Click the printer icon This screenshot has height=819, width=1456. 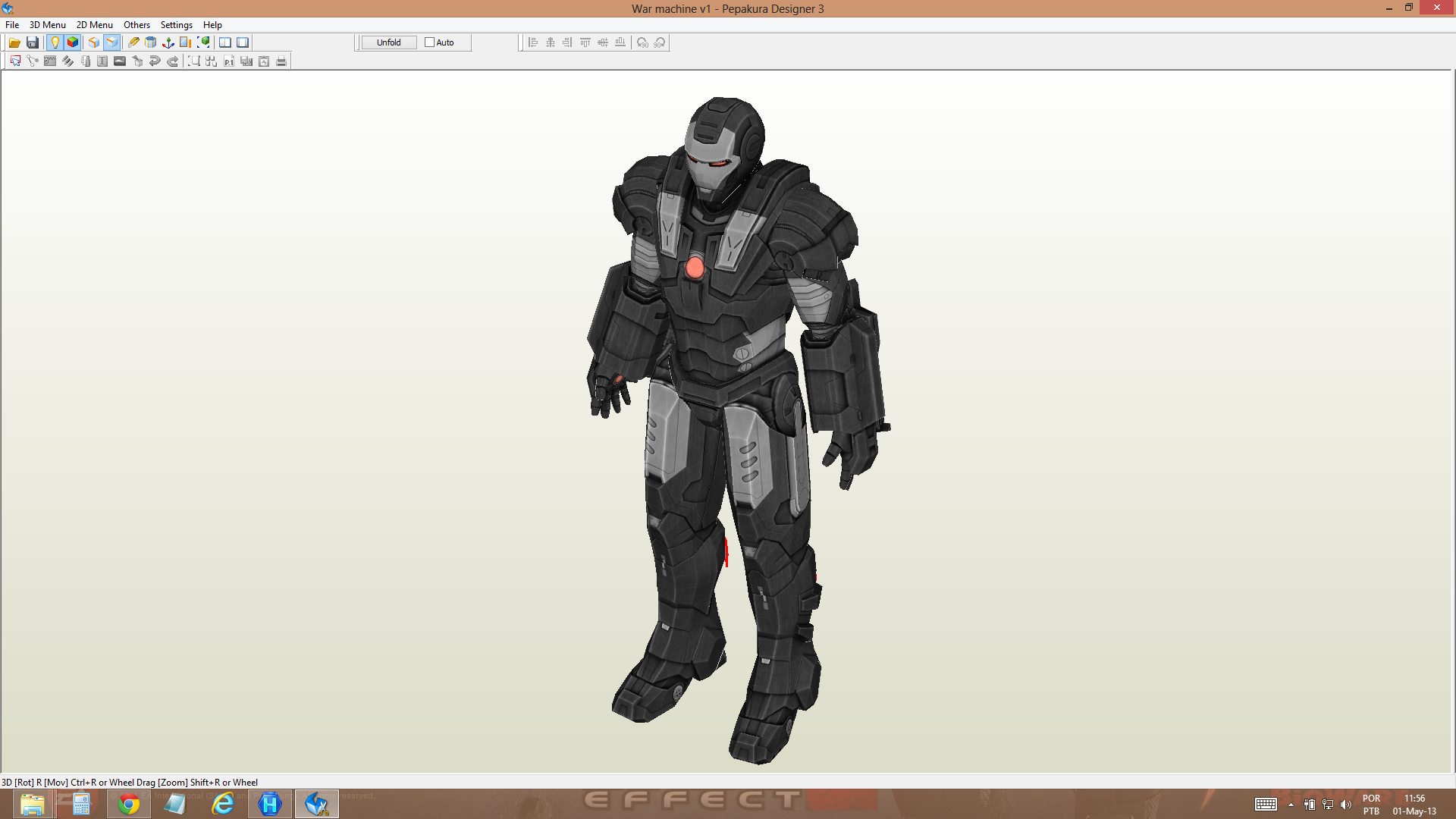pos(281,61)
